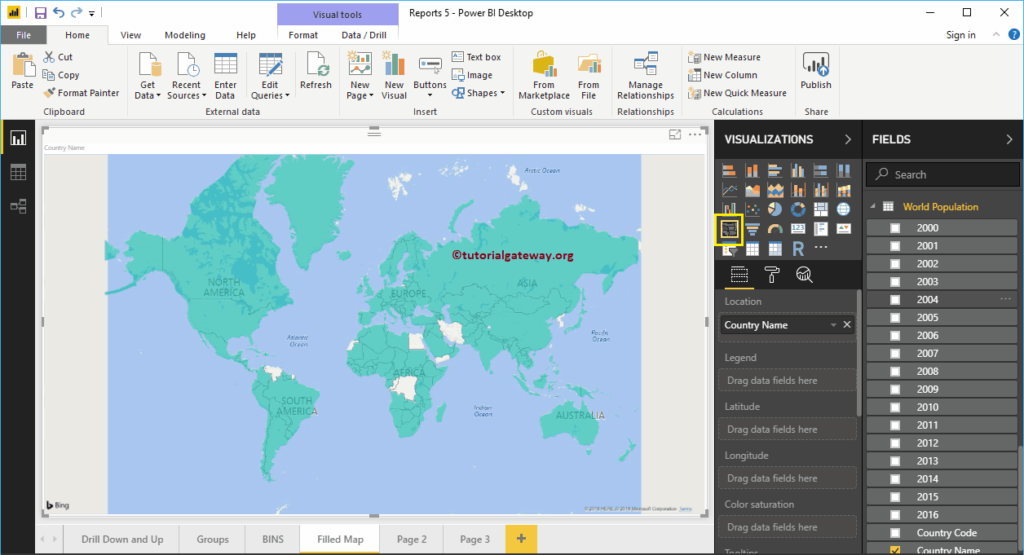The width and height of the screenshot is (1024, 555).
Task: Collapse the World Population table
Action: [x=873, y=206]
